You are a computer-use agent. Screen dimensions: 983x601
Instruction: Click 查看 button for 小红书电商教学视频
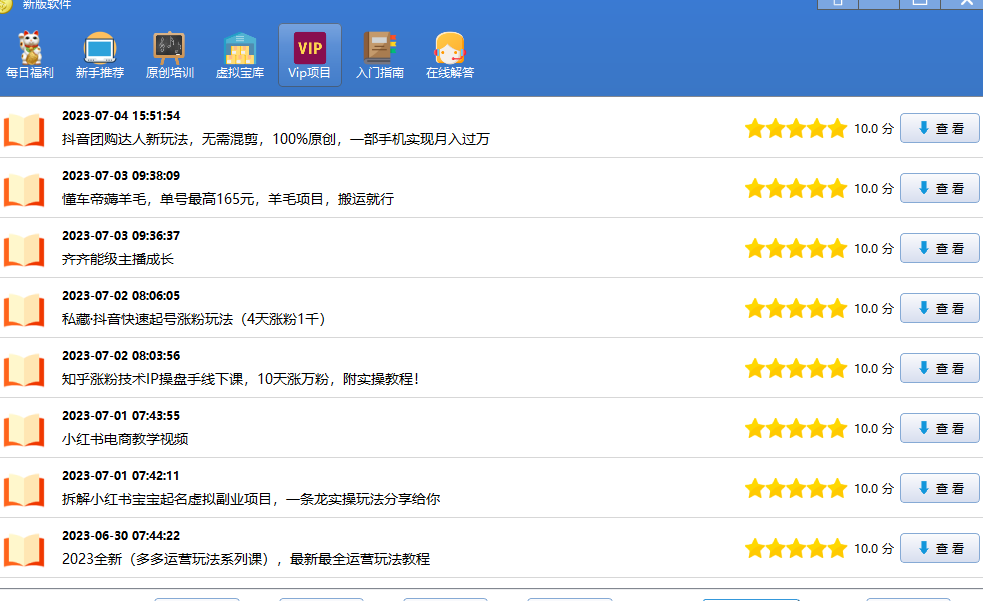940,429
